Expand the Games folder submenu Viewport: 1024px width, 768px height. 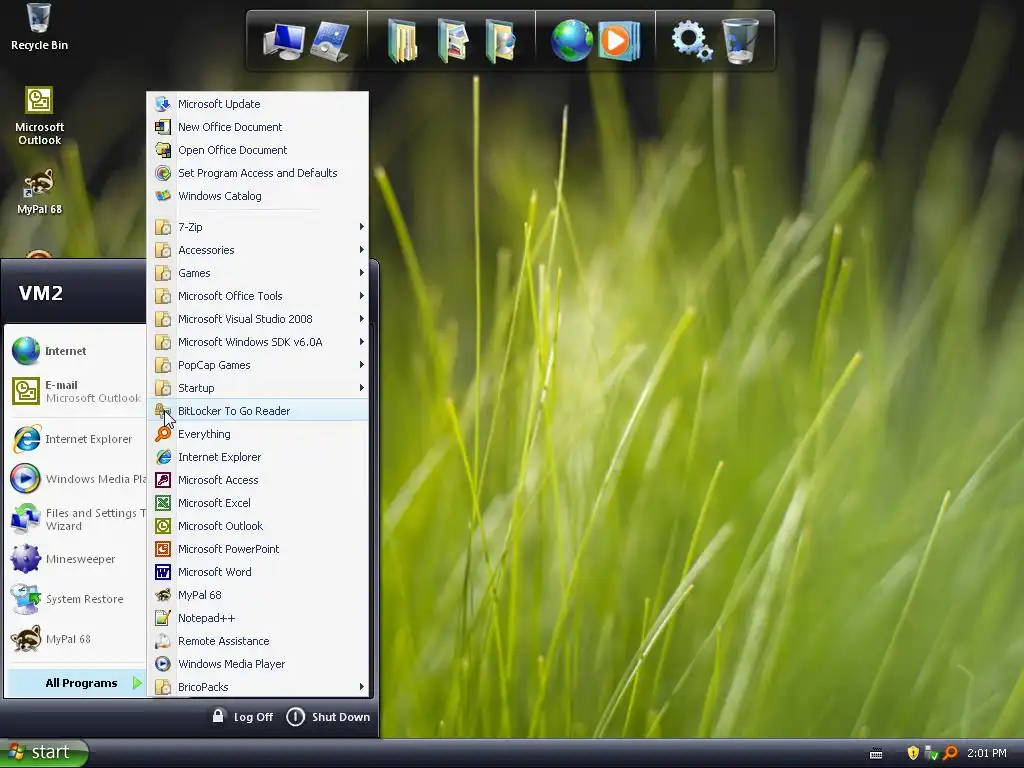[x=259, y=273]
